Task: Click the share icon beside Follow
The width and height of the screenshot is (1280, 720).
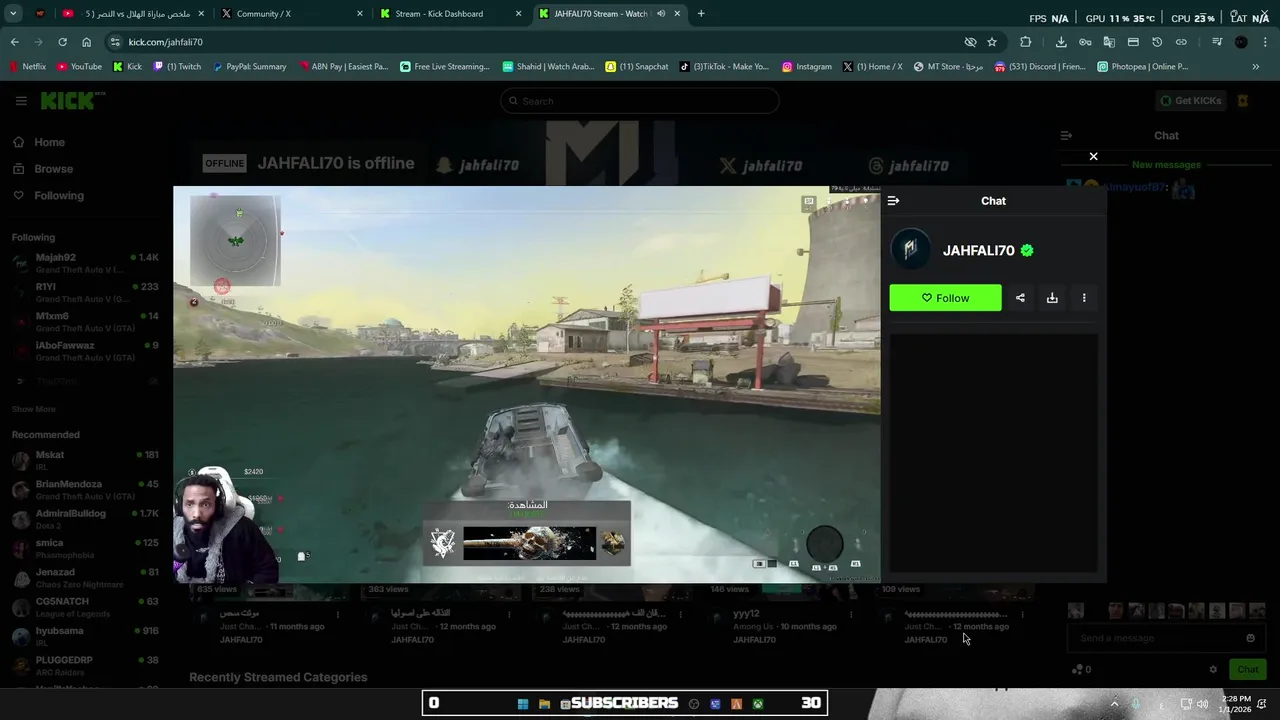Action: pyautogui.click(x=1020, y=298)
